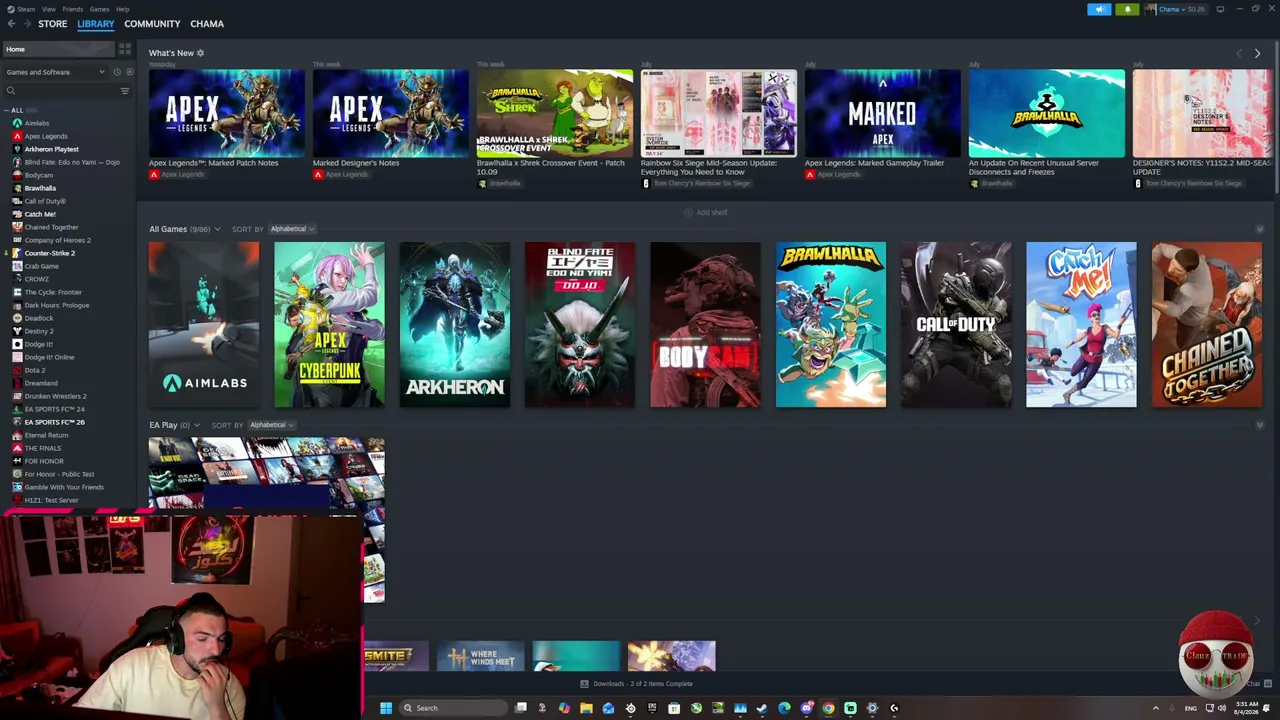Change All Games sort order dropdown

[292, 229]
